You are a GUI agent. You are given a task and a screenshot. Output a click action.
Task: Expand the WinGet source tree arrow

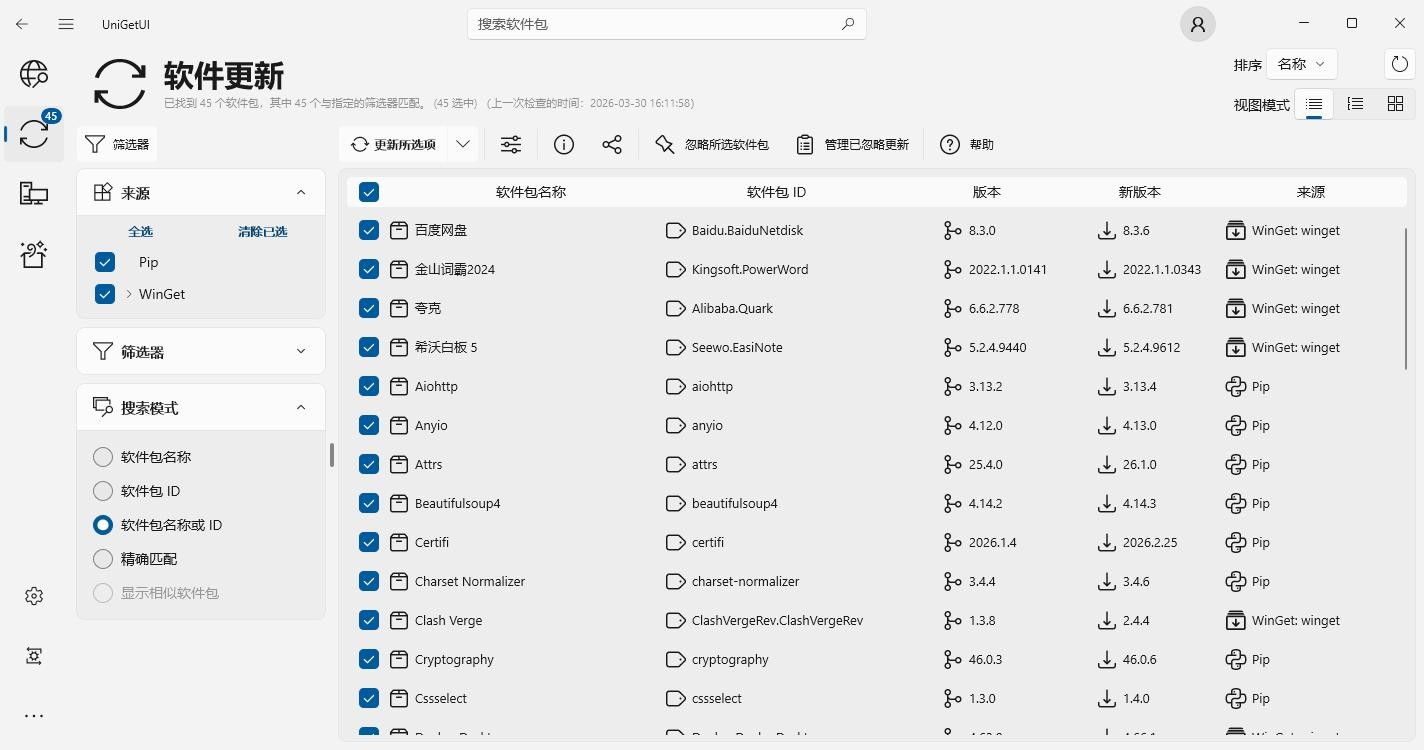(x=129, y=295)
